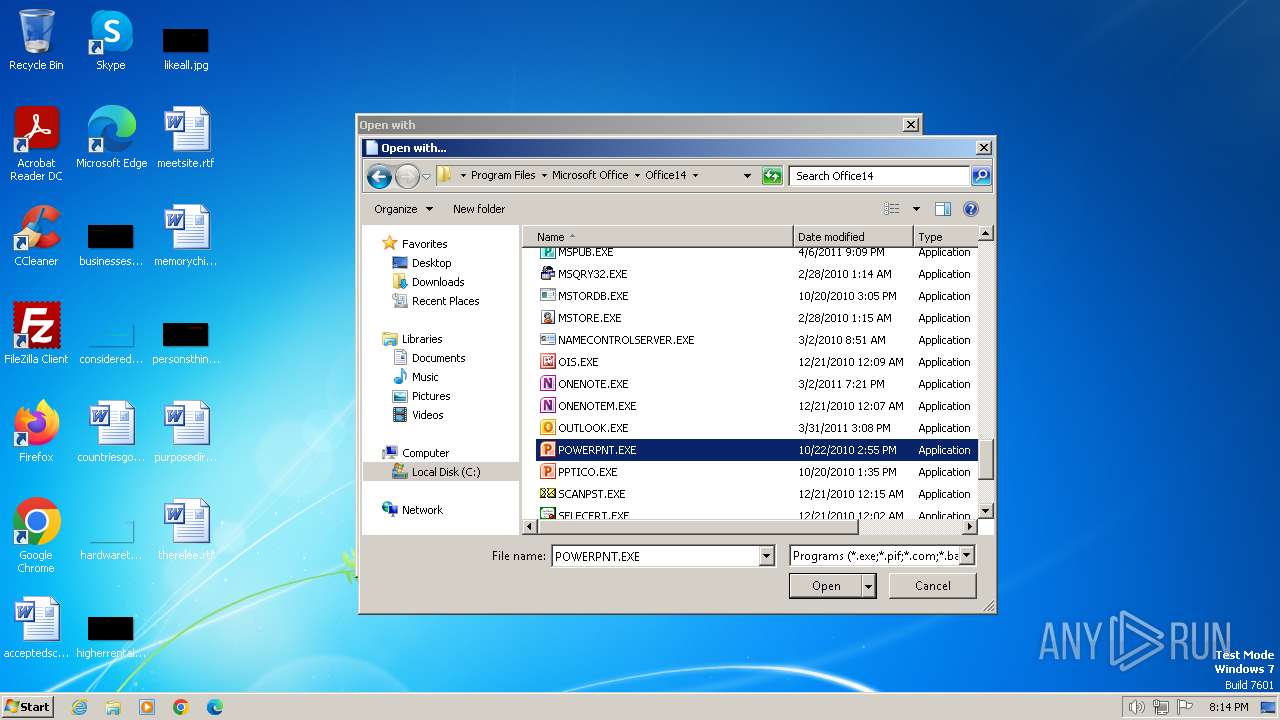Toggle the preview pane icon

(942, 209)
